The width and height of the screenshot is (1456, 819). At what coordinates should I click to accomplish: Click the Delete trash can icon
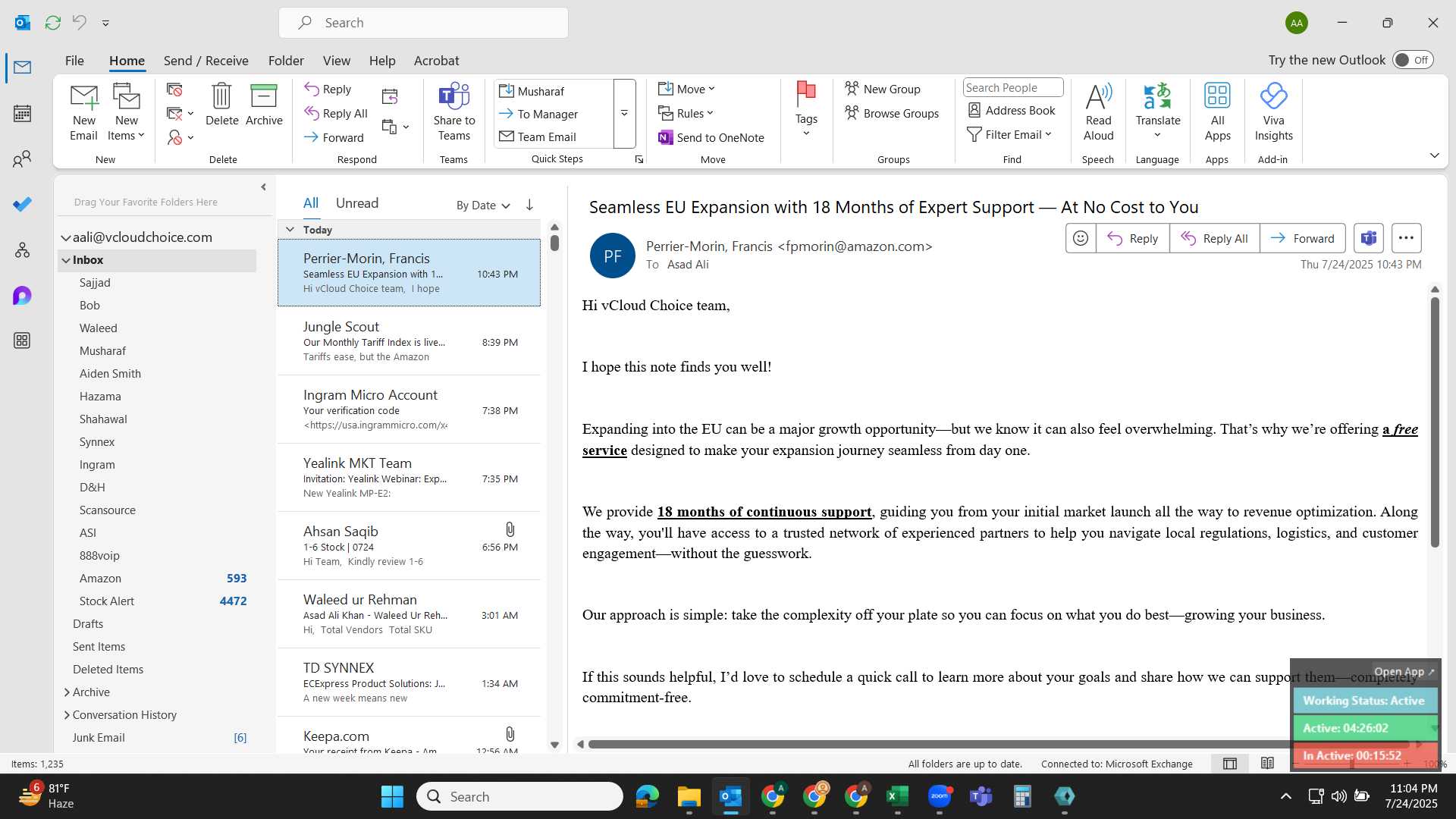tap(221, 105)
